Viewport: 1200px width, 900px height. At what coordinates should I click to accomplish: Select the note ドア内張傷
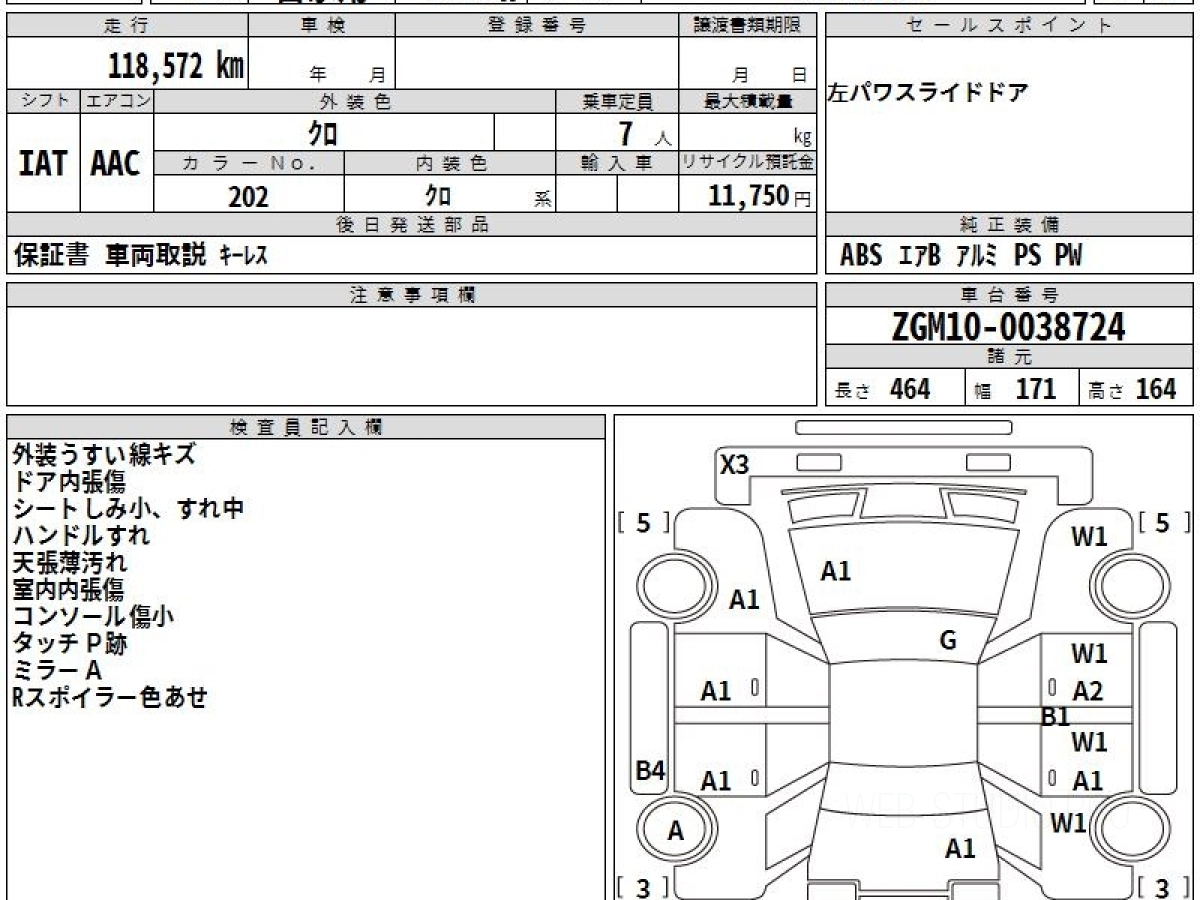click(69, 481)
